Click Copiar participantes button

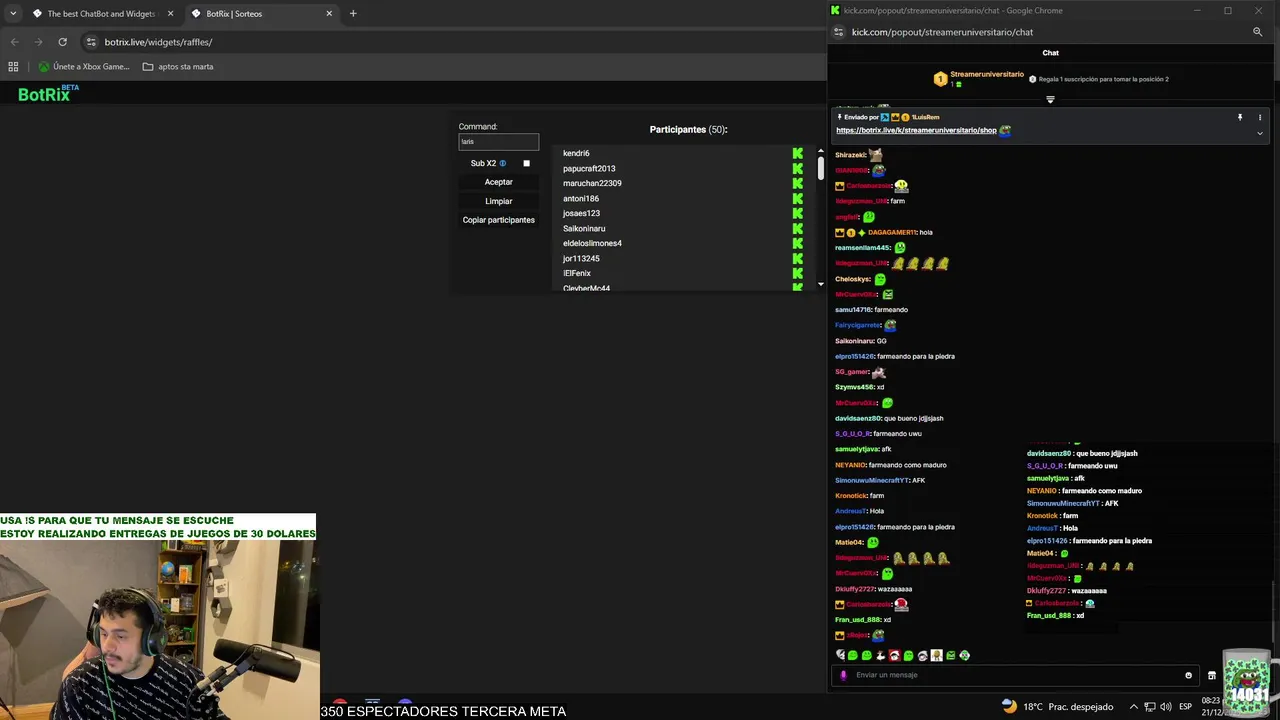click(x=498, y=220)
